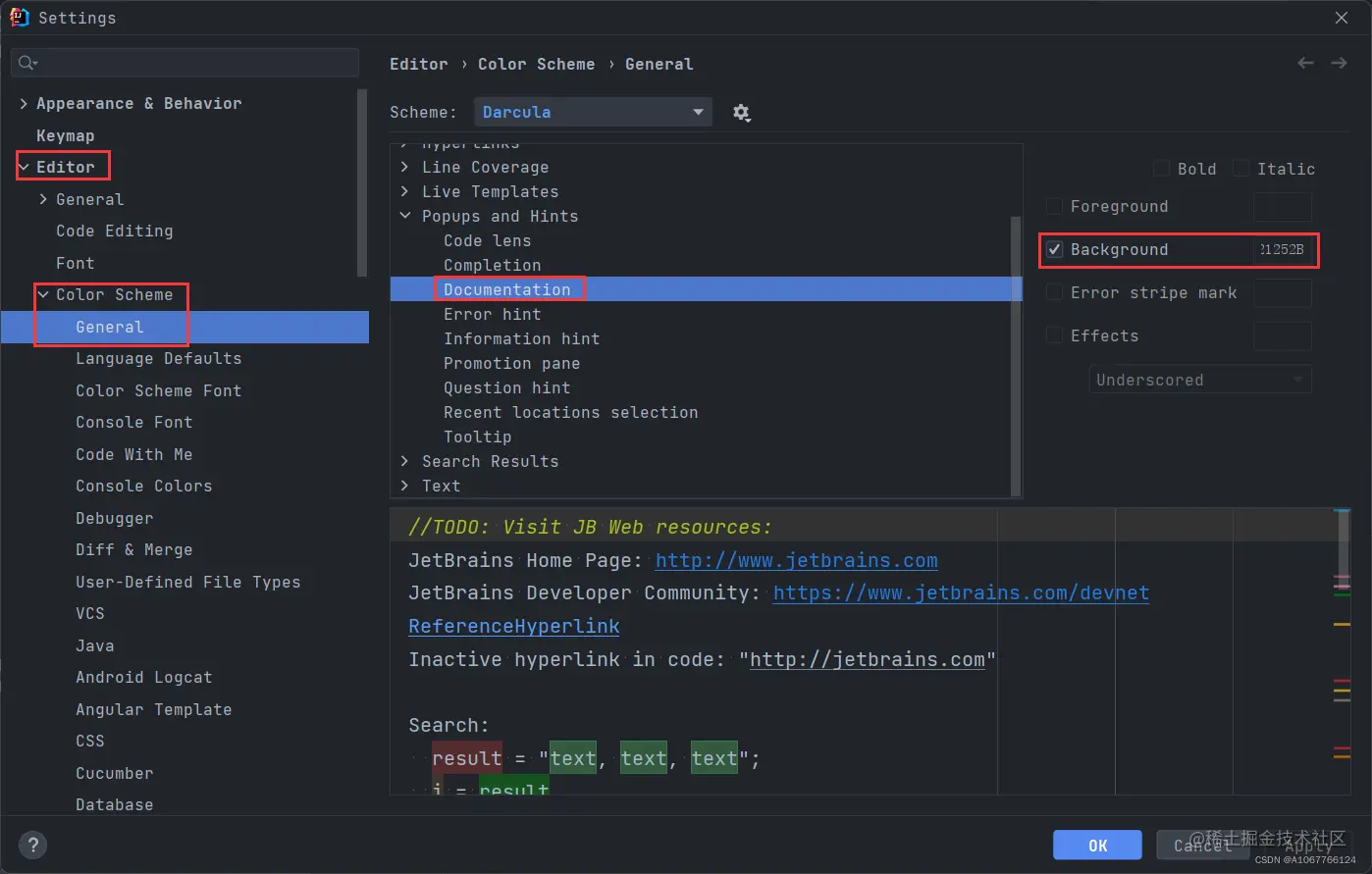The width and height of the screenshot is (1372, 874).
Task: Open Android Logcat color settings
Action: [144, 677]
